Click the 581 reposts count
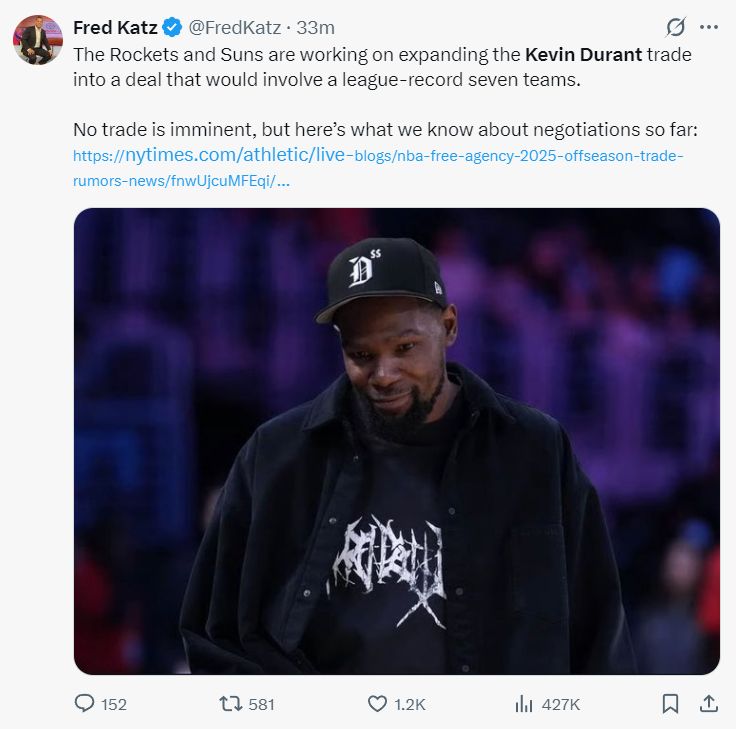Screen dimensions: 736x729 [x=261, y=704]
